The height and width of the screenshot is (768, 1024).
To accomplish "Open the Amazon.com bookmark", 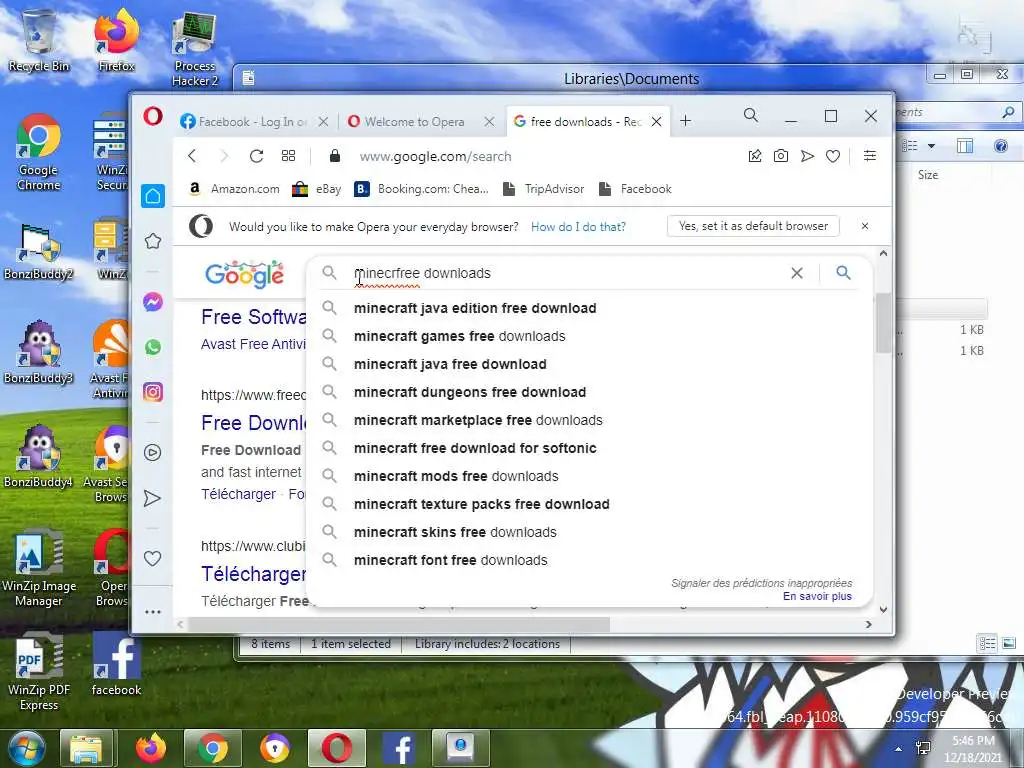I will (234, 189).
